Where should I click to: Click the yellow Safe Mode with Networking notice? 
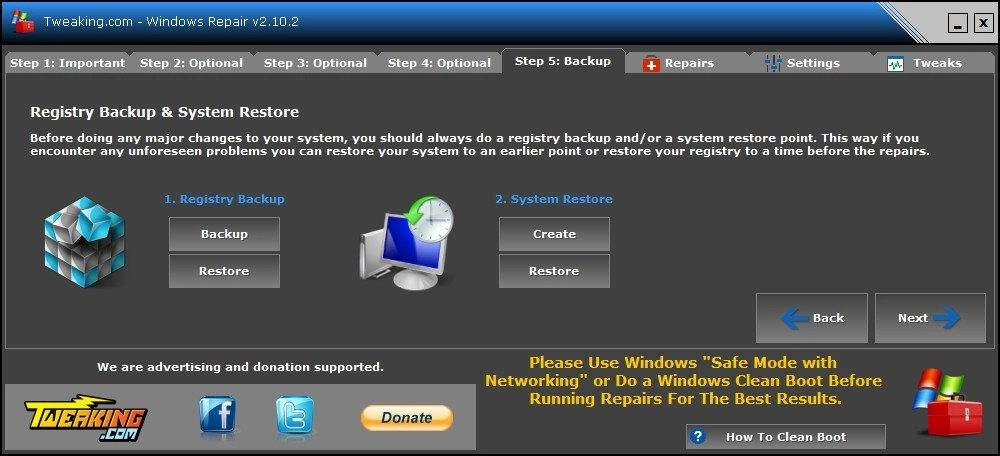click(x=683, y=381)
